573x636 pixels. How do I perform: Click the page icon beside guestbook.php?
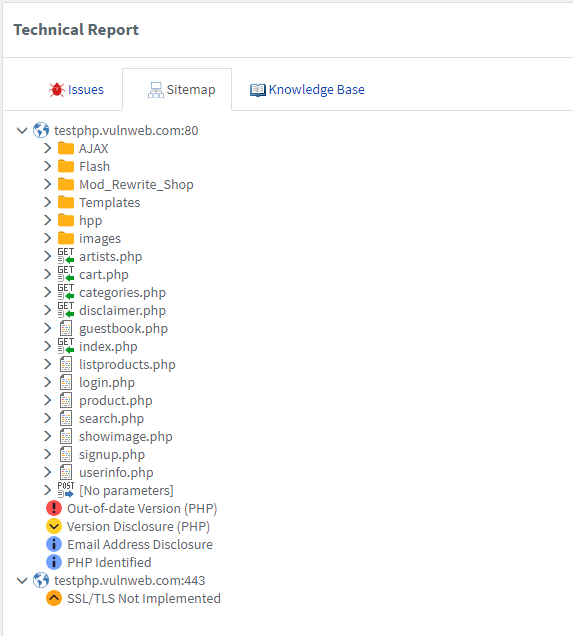(x=66, y=329)
